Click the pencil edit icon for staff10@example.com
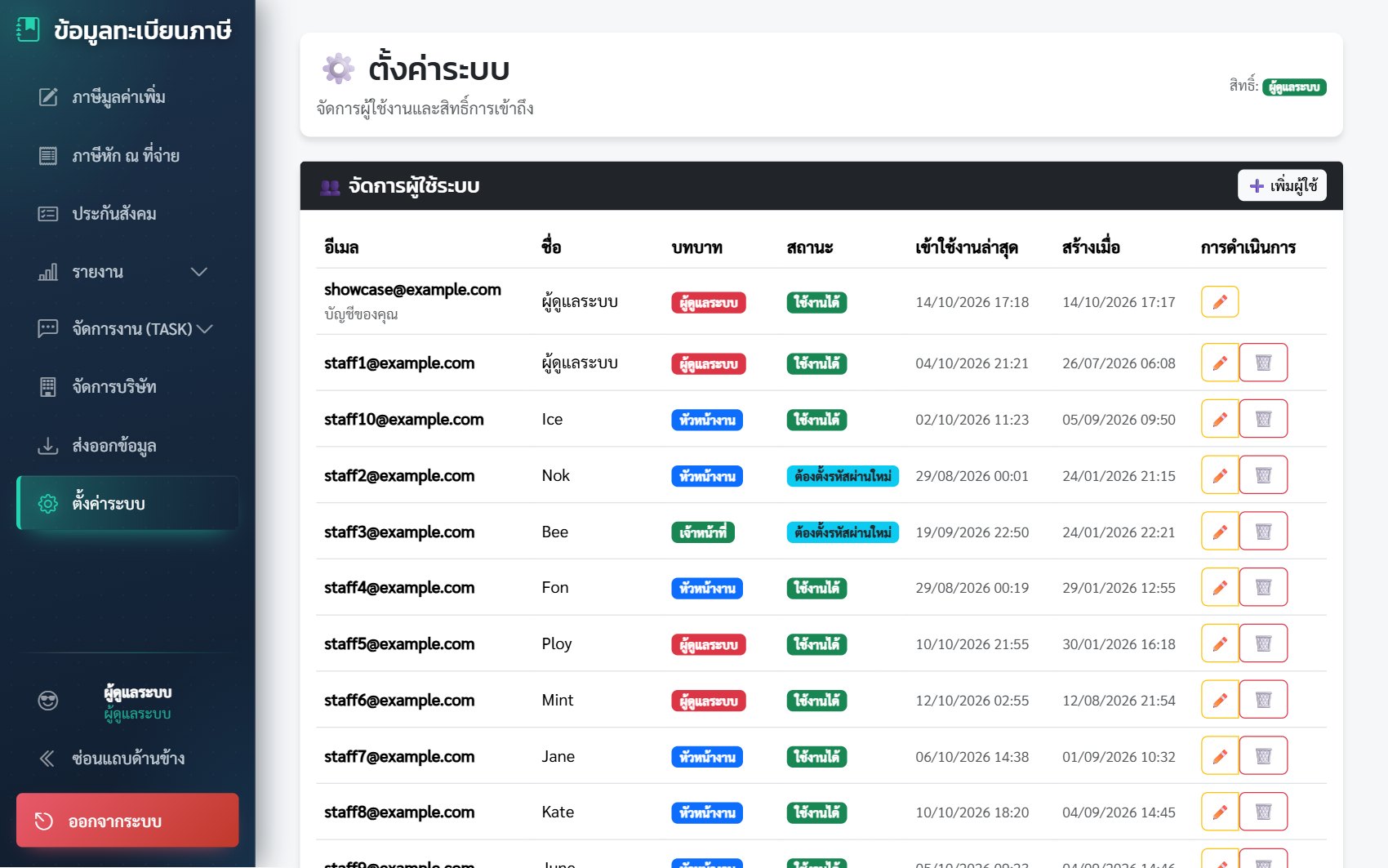The width and height of the screenshot is (1388, 868). point(1219,419)
